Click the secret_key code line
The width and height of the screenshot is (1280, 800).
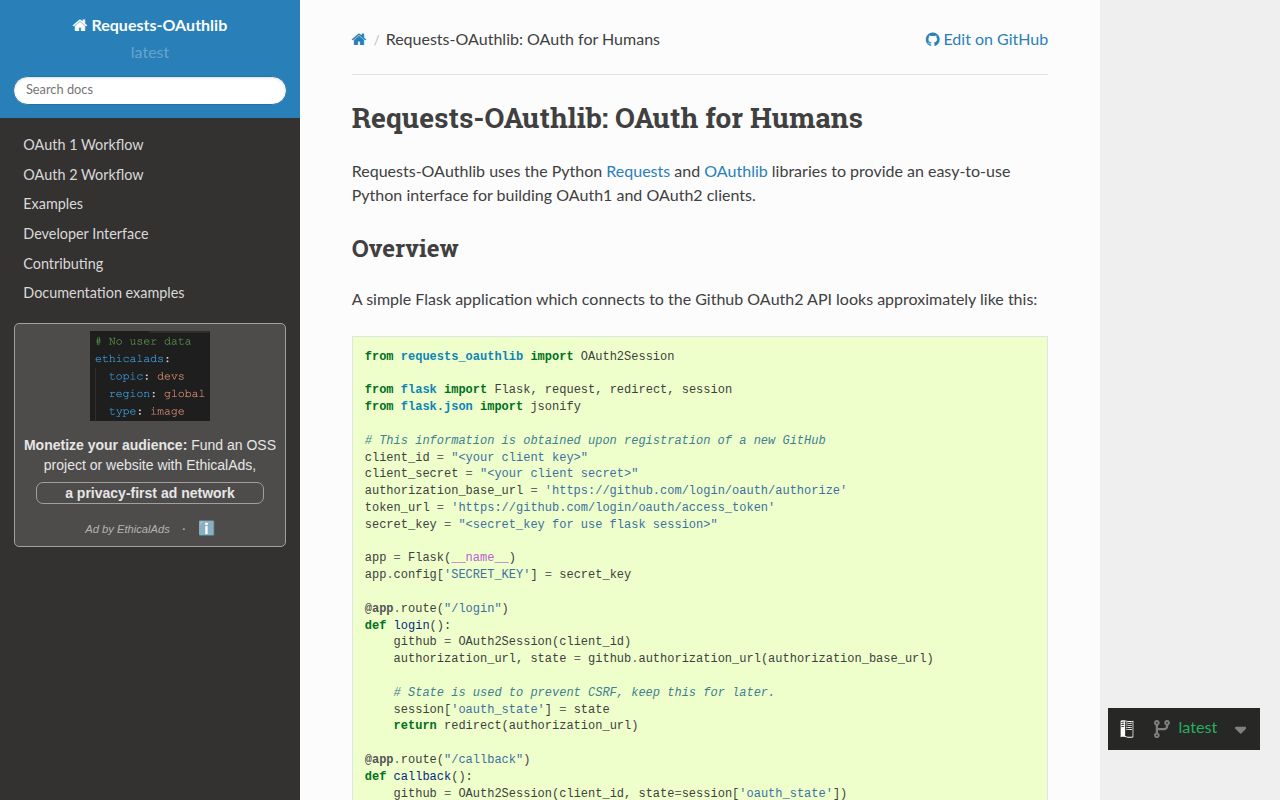coord(541,524)
